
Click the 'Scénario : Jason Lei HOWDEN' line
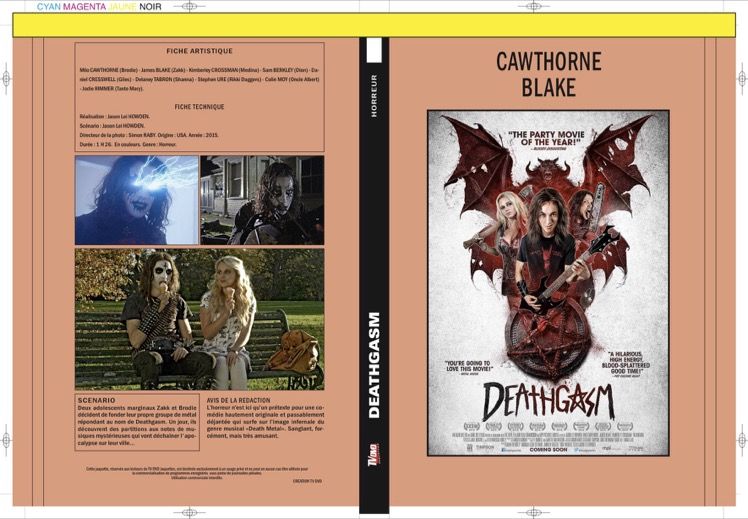pos(112,126)
